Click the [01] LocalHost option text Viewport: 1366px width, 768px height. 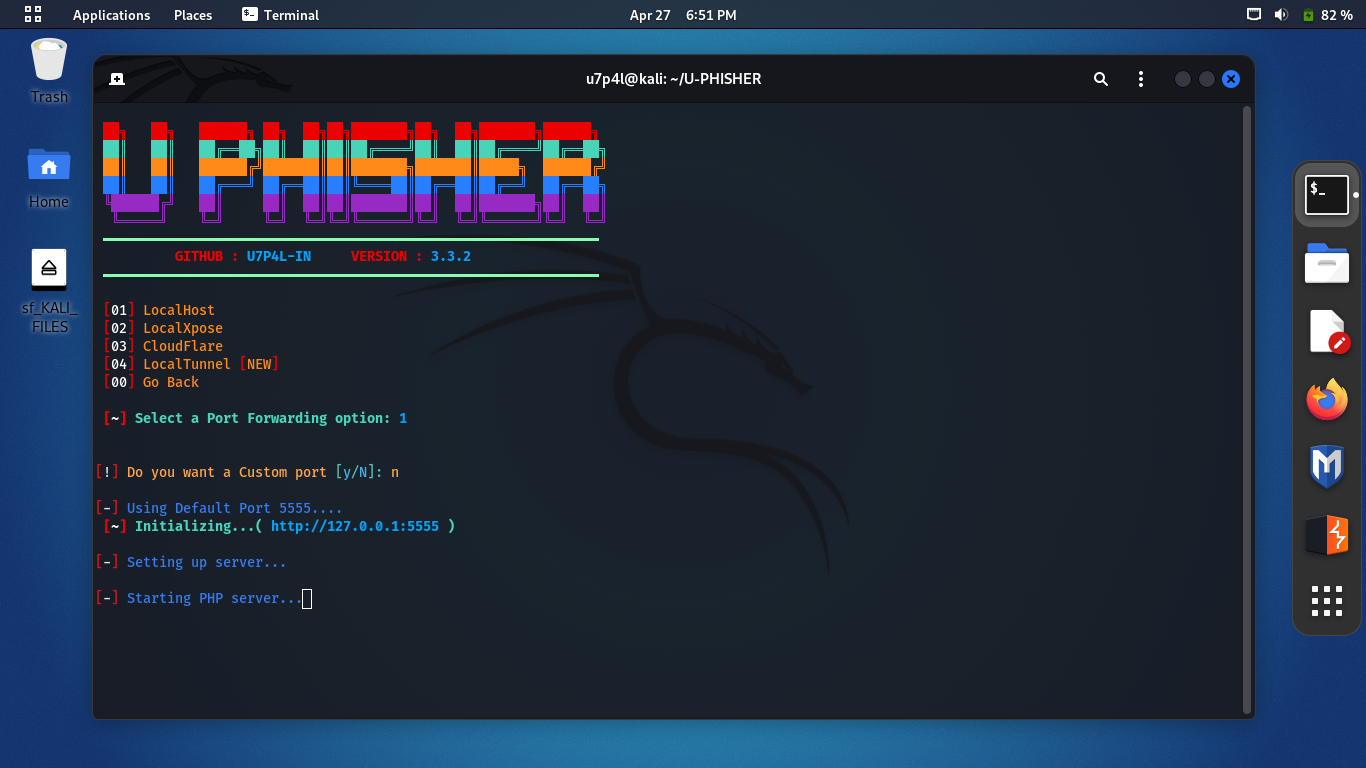click(x=159, y=310)
